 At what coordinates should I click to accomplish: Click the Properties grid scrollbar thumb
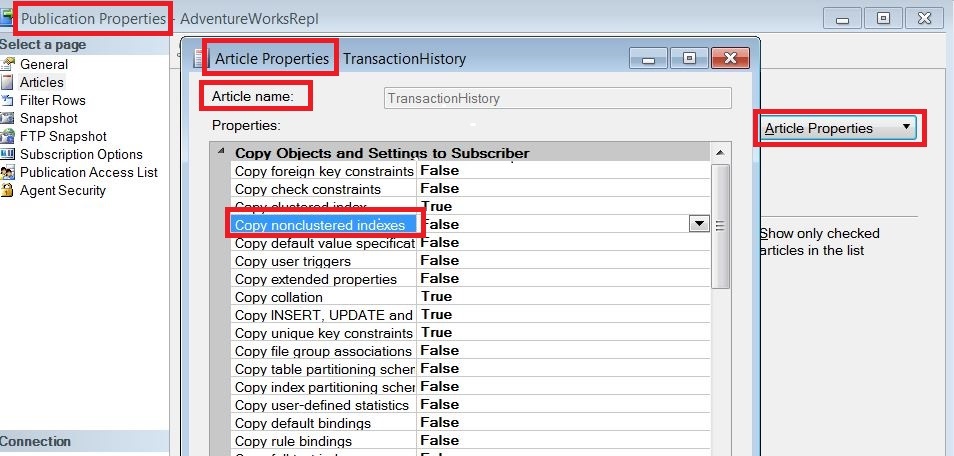point(720,226)
